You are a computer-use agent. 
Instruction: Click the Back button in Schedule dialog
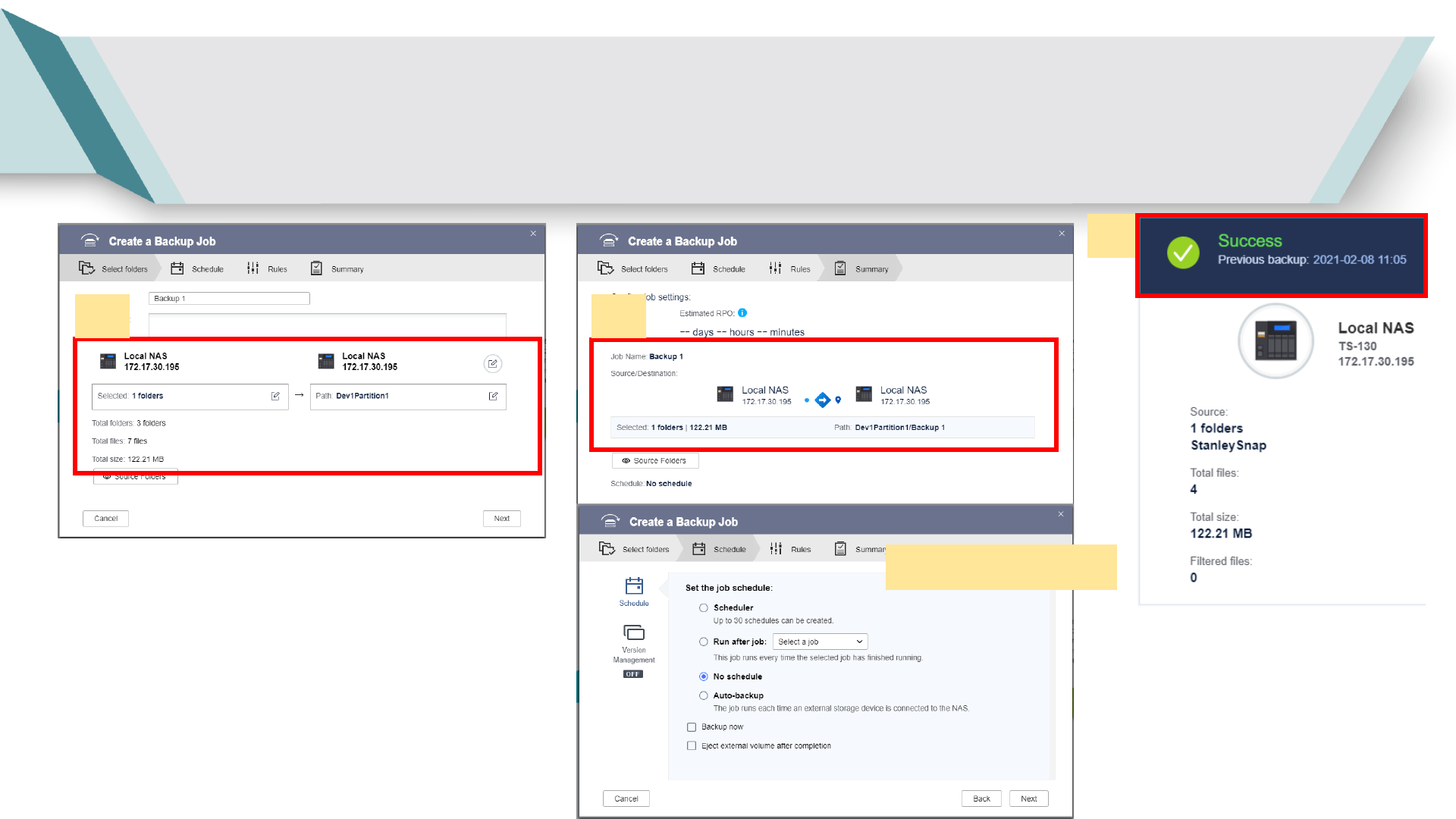tap(982, 799)
